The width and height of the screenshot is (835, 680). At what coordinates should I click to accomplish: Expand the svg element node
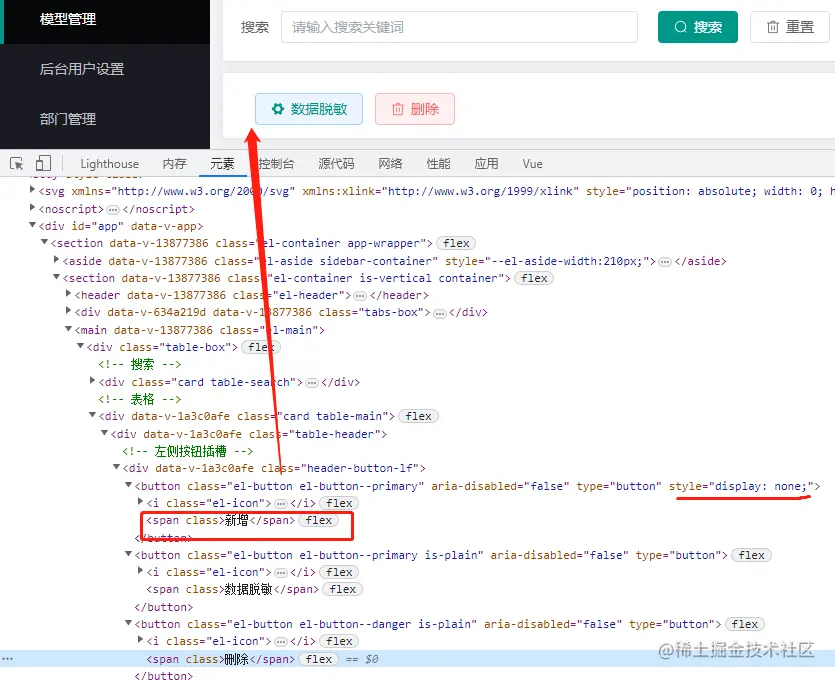[32, 190]
